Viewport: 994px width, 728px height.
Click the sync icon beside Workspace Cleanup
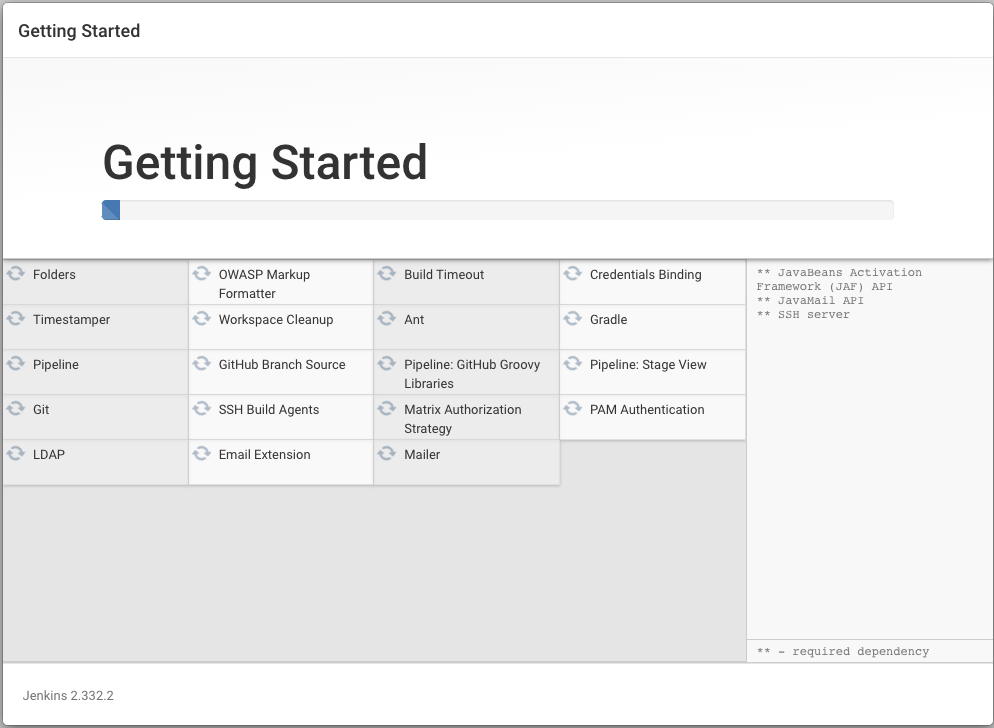(x=202, y=318)
